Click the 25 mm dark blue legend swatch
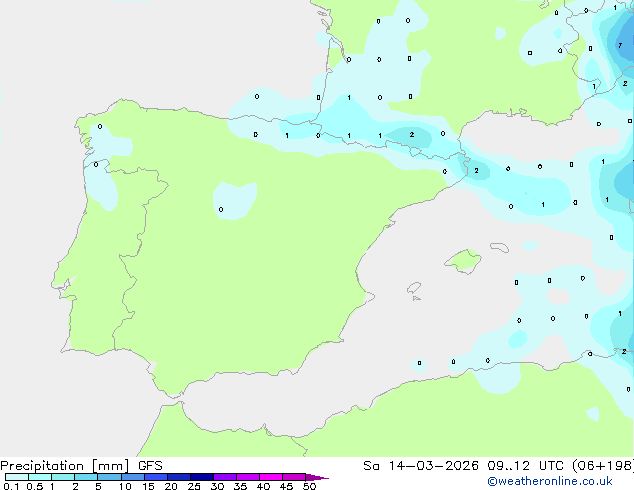Image resolution: width=634 pixels, height=490 pixels. tap(202, 477)
